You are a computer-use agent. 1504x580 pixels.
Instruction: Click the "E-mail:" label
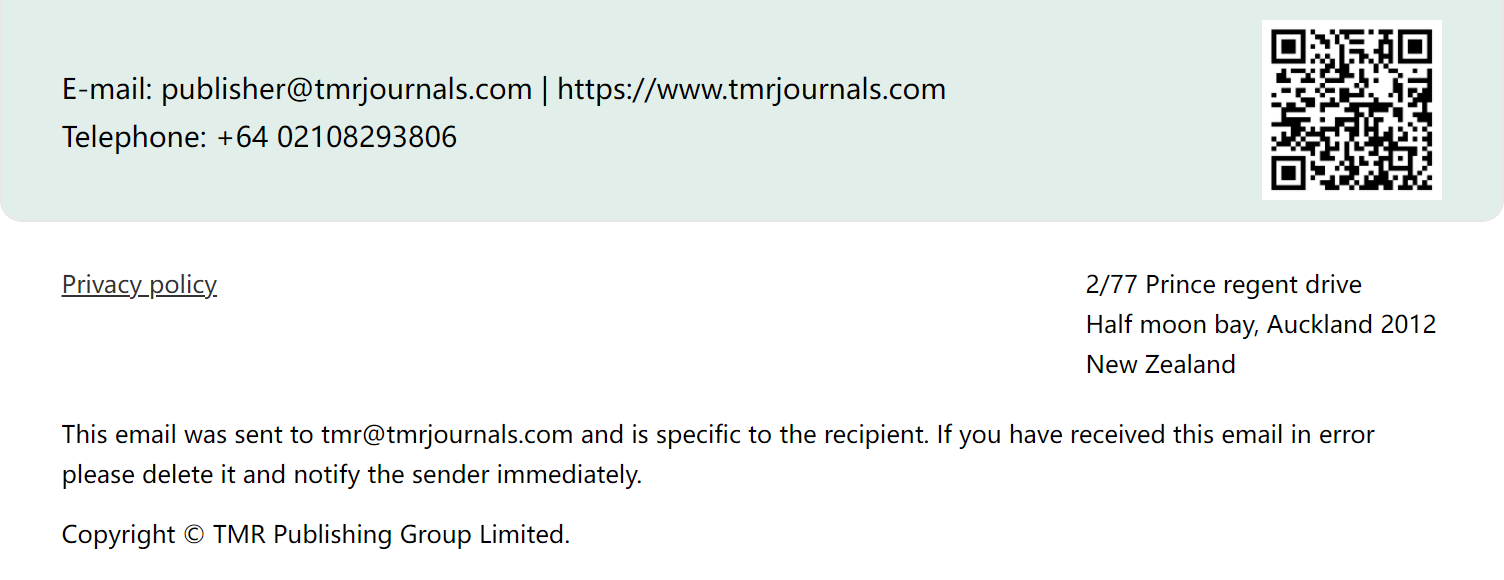(107, 90)
